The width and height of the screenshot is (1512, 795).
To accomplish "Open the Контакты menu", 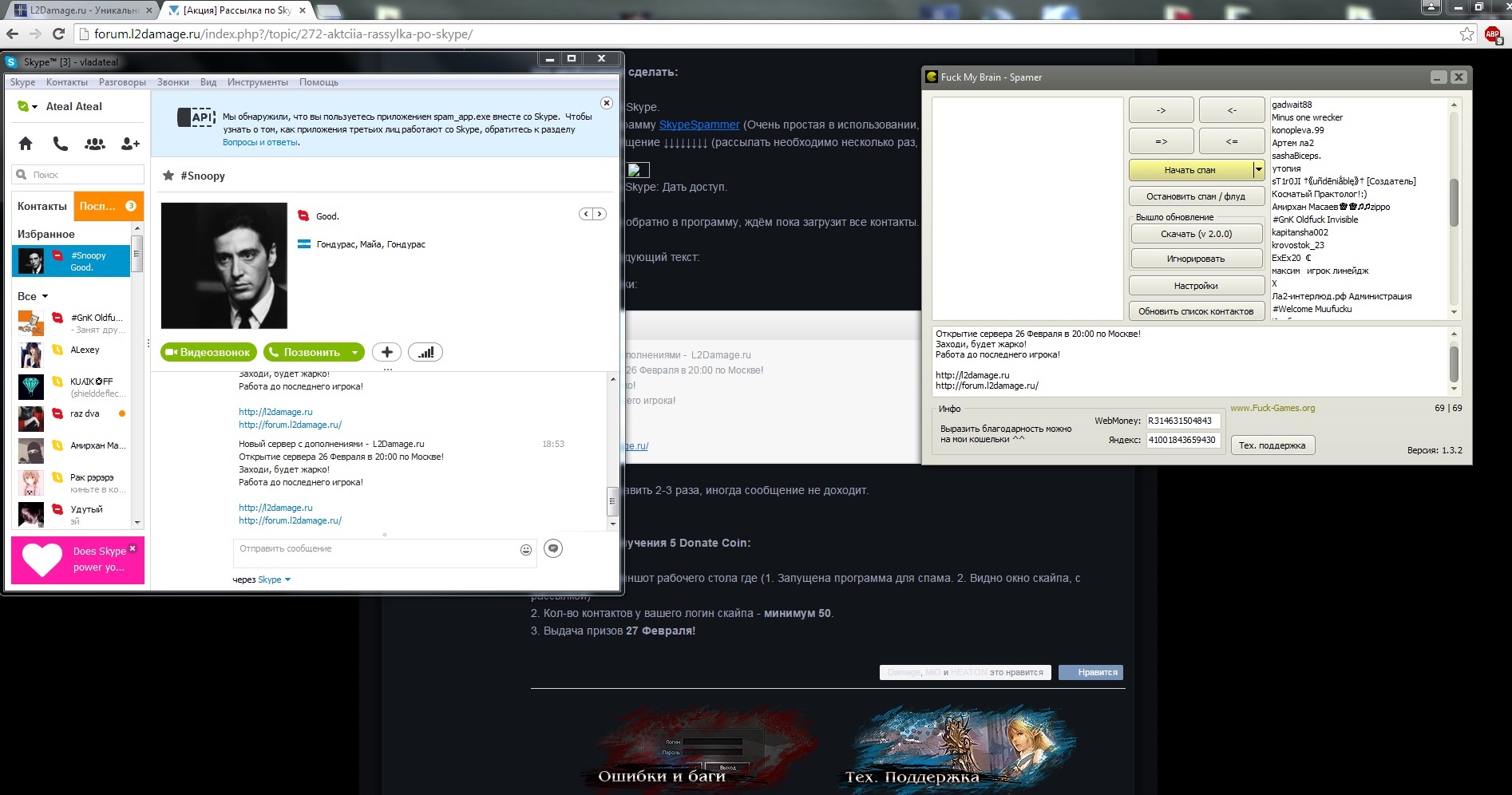I will coord(67,82).
